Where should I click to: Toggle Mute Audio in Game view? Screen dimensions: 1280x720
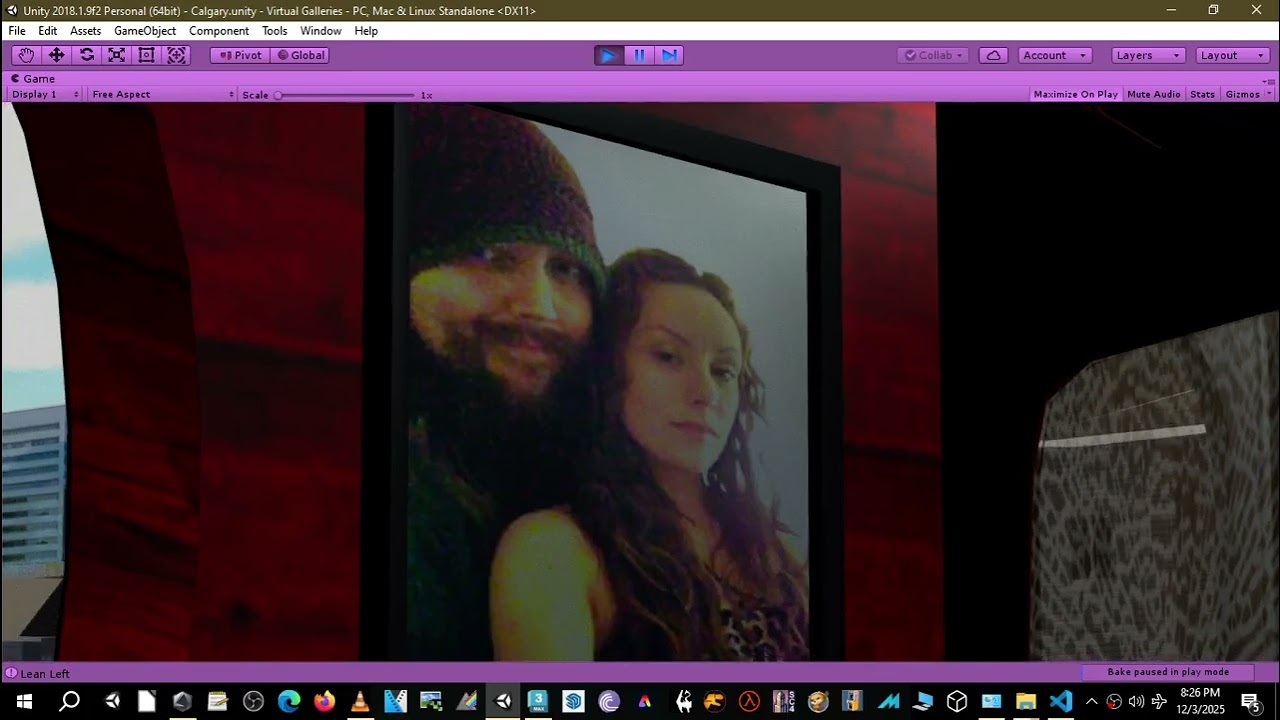point(1154,94)
